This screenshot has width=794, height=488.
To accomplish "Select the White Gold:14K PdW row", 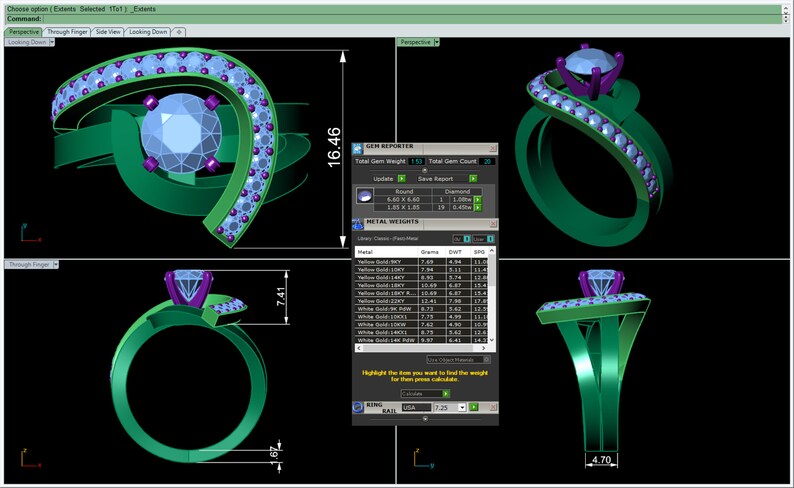I will (422, 340).
